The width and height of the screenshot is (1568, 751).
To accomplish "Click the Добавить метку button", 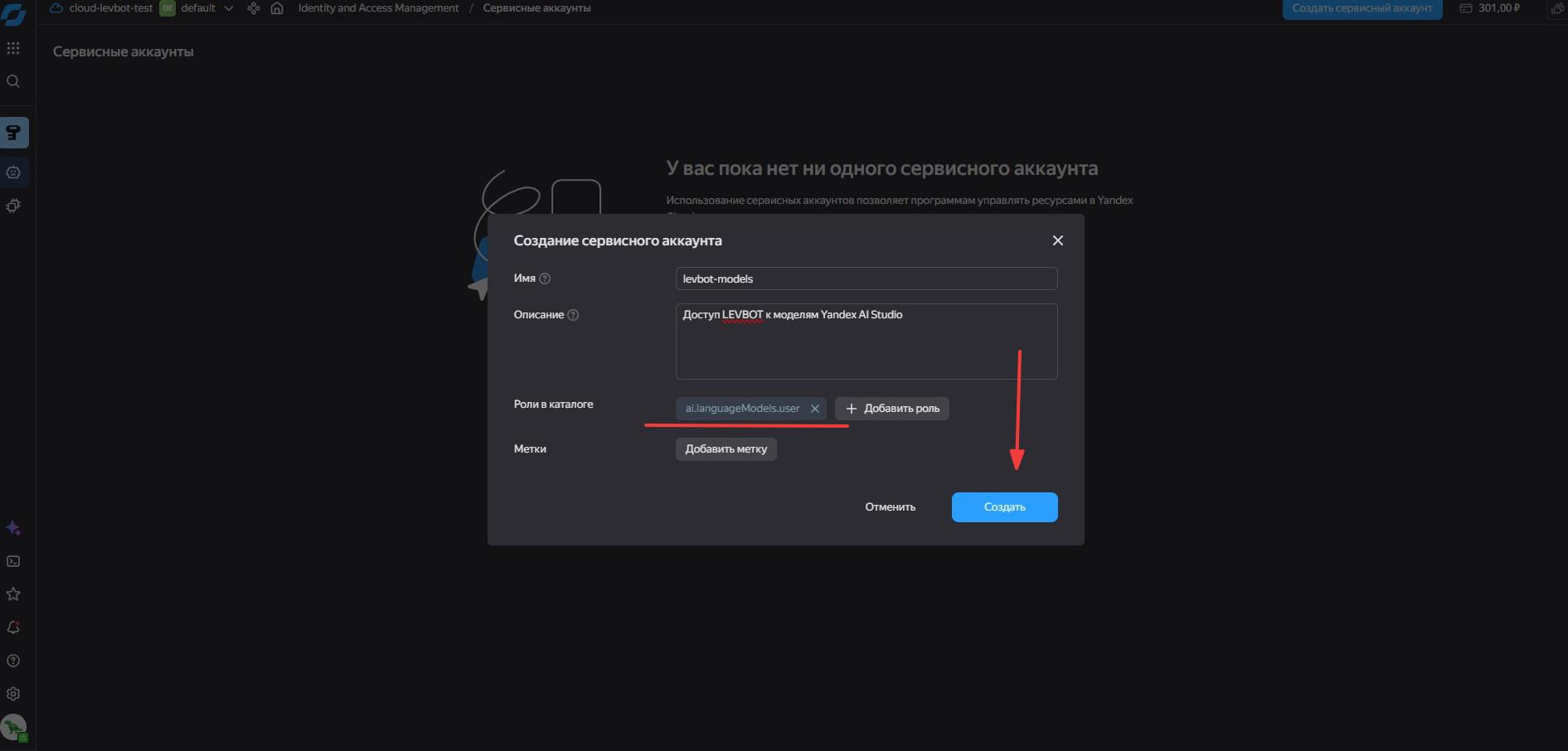I will [726, 449].
